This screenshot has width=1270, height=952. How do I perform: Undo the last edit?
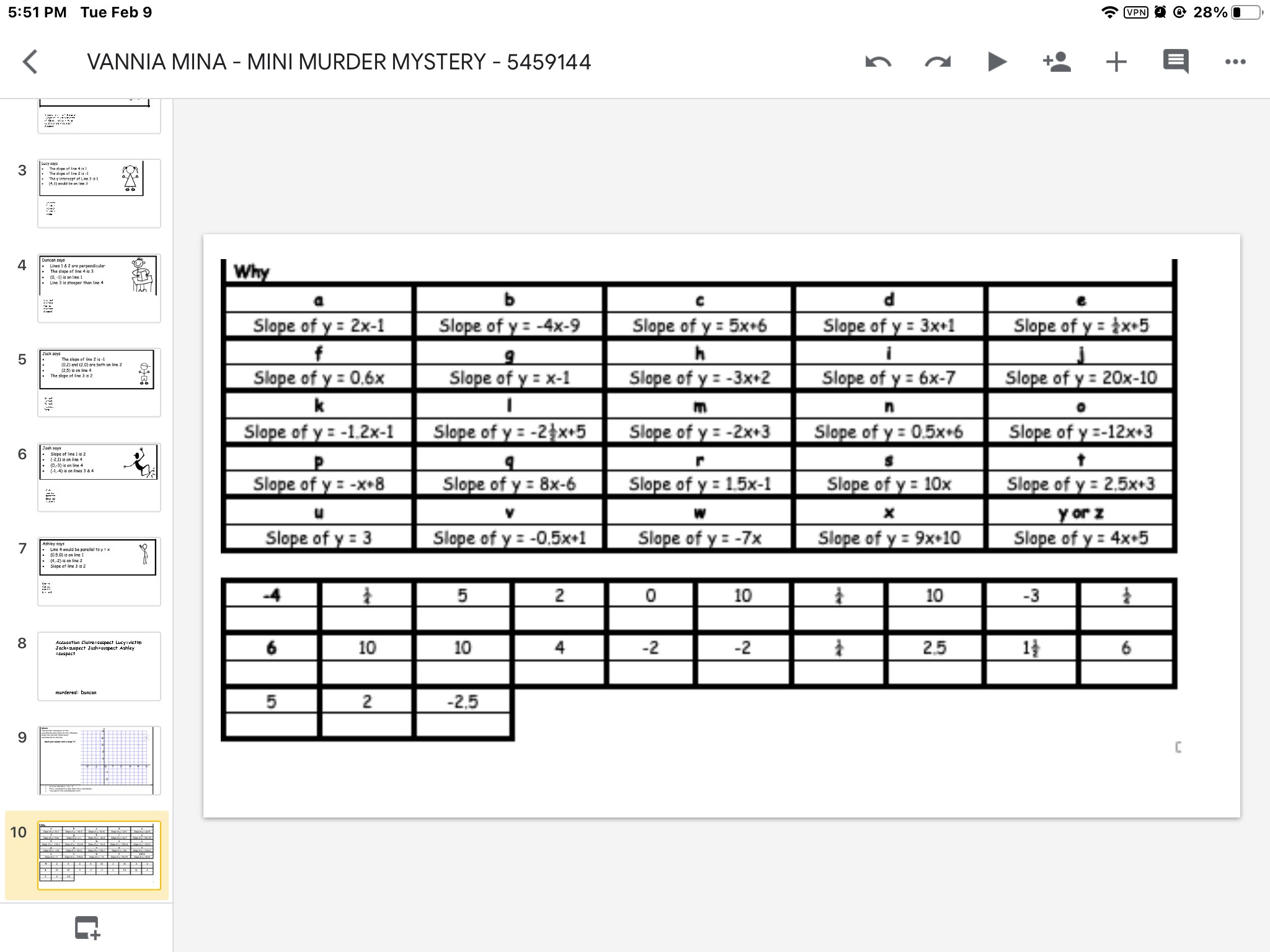pos(878,62)
